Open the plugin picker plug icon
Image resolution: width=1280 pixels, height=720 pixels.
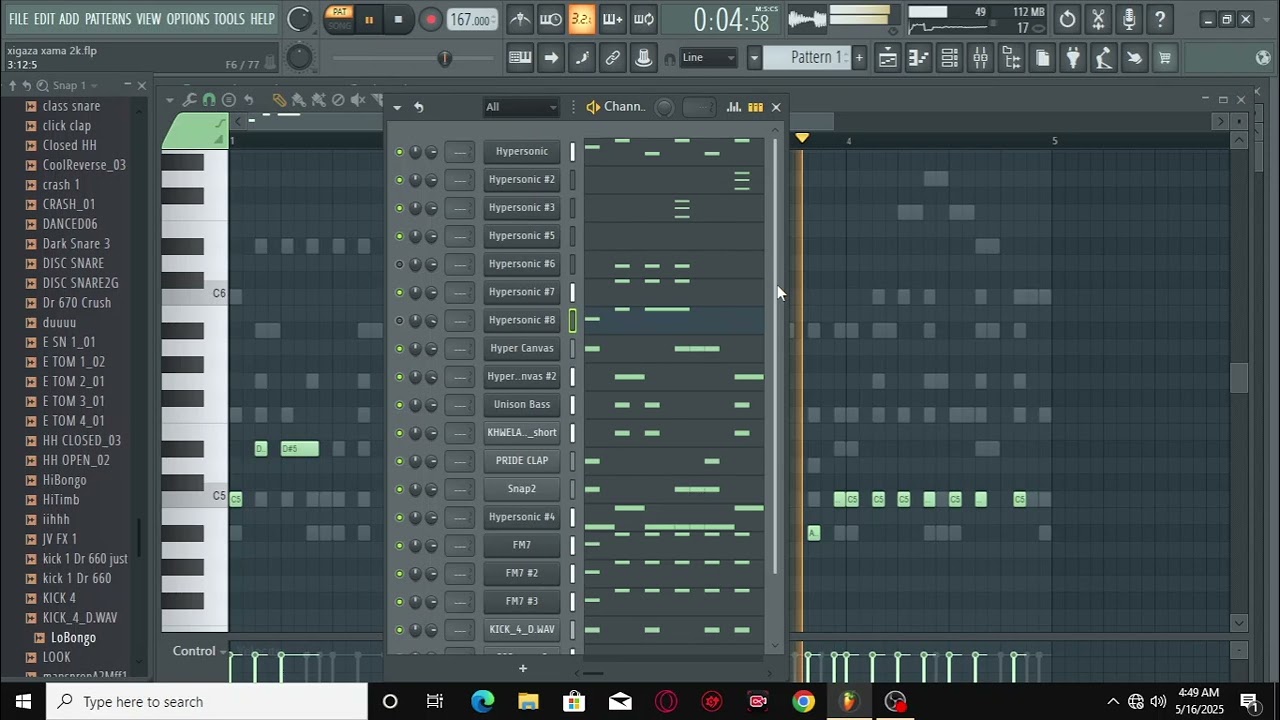pyautogui.click(x=1073, y=58)
